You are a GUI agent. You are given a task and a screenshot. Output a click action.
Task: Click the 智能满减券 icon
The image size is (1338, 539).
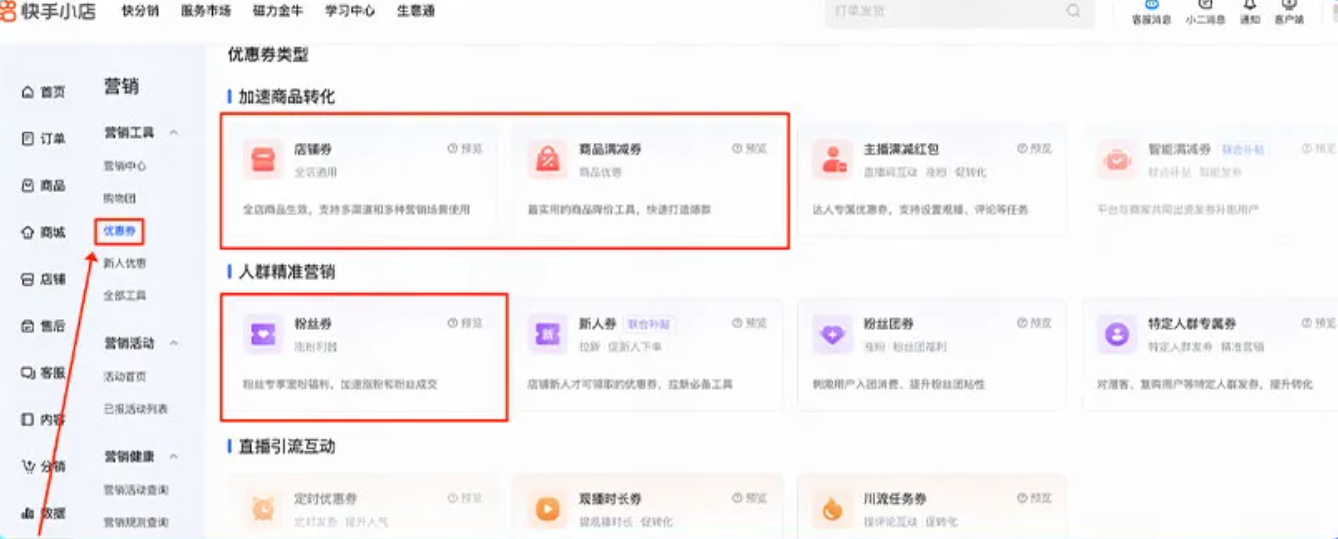pos(1116,159)
